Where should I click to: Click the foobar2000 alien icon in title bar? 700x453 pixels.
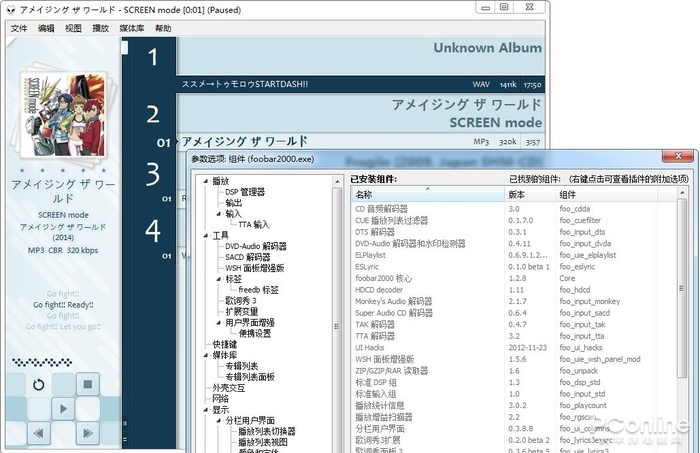11,10
